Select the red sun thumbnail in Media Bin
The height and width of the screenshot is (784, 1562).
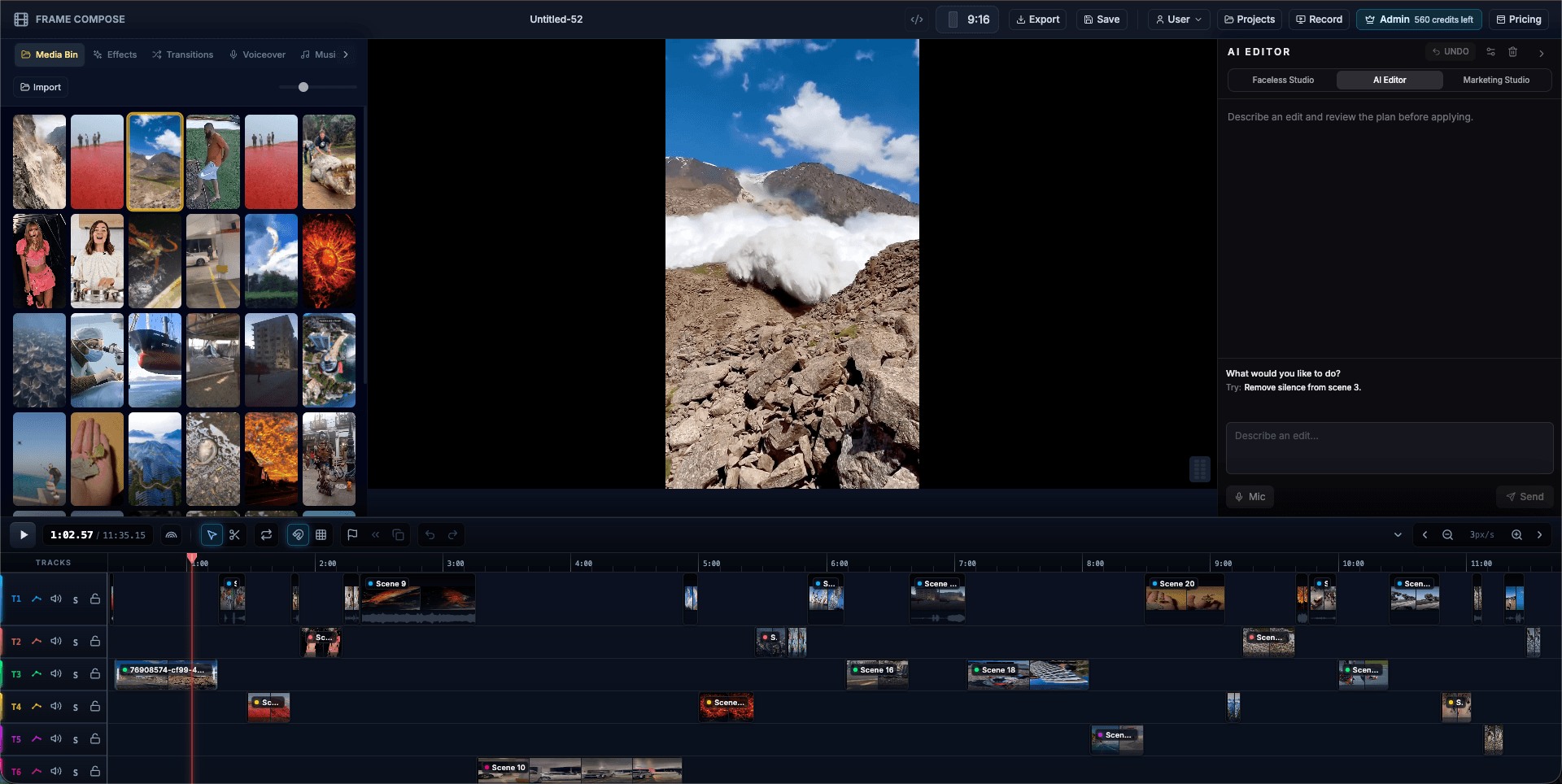click(329, 261)
